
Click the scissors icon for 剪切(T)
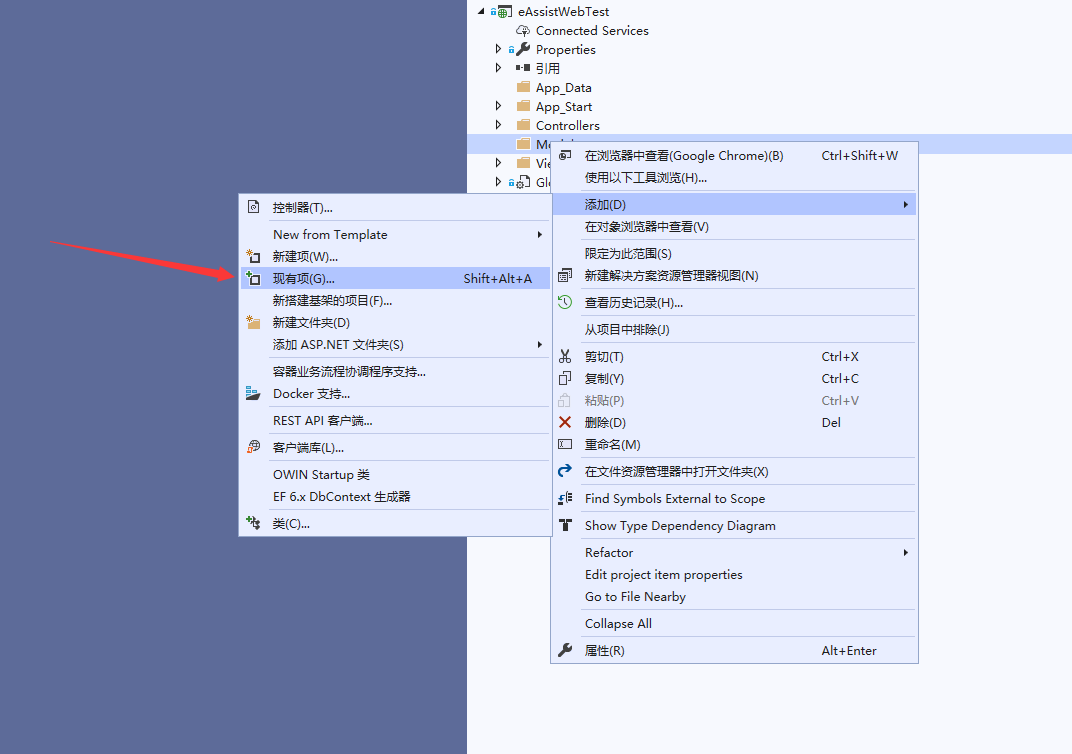click(565, 357)
